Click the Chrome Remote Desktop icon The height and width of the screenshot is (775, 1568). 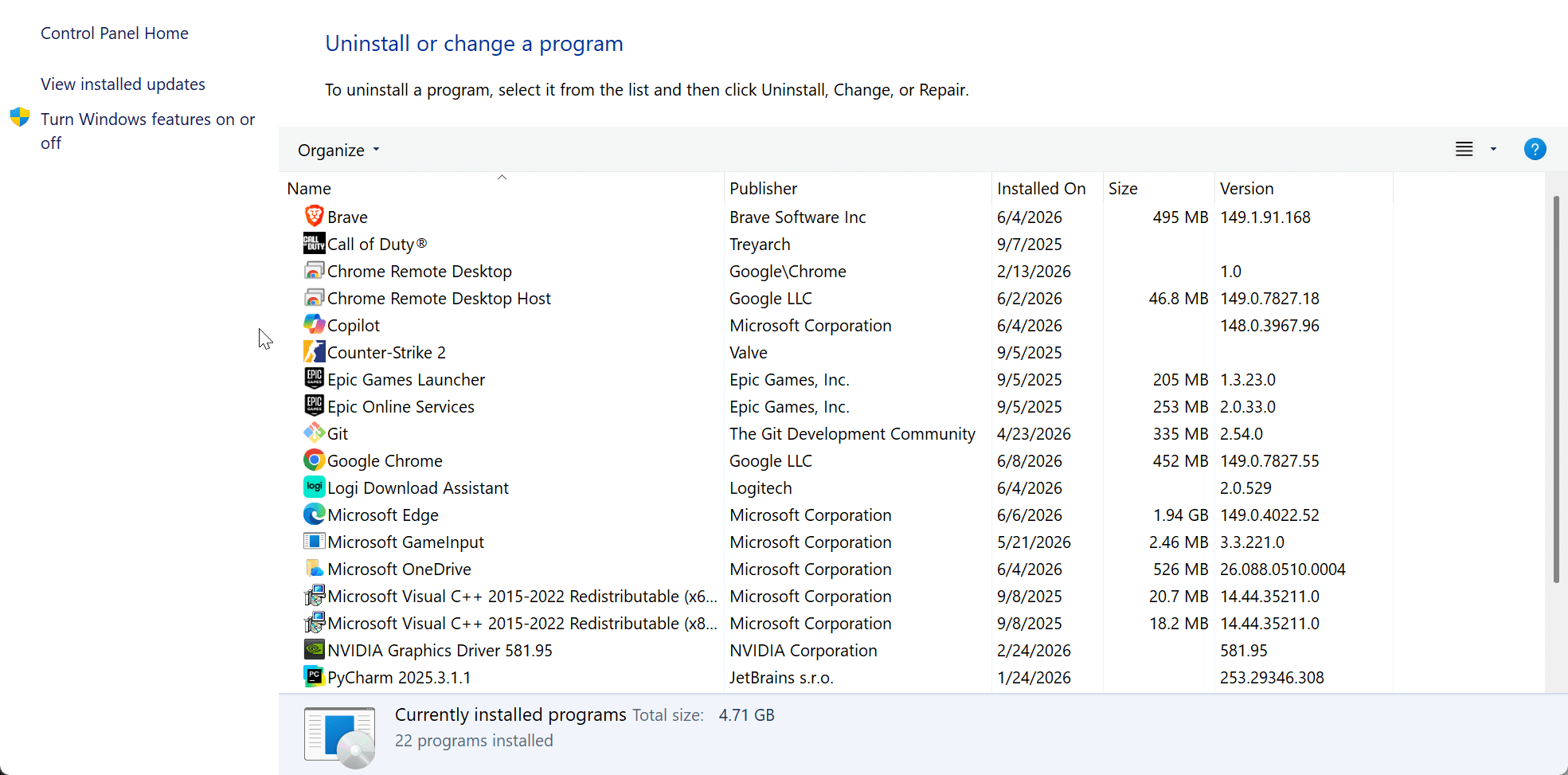[315, 270]
